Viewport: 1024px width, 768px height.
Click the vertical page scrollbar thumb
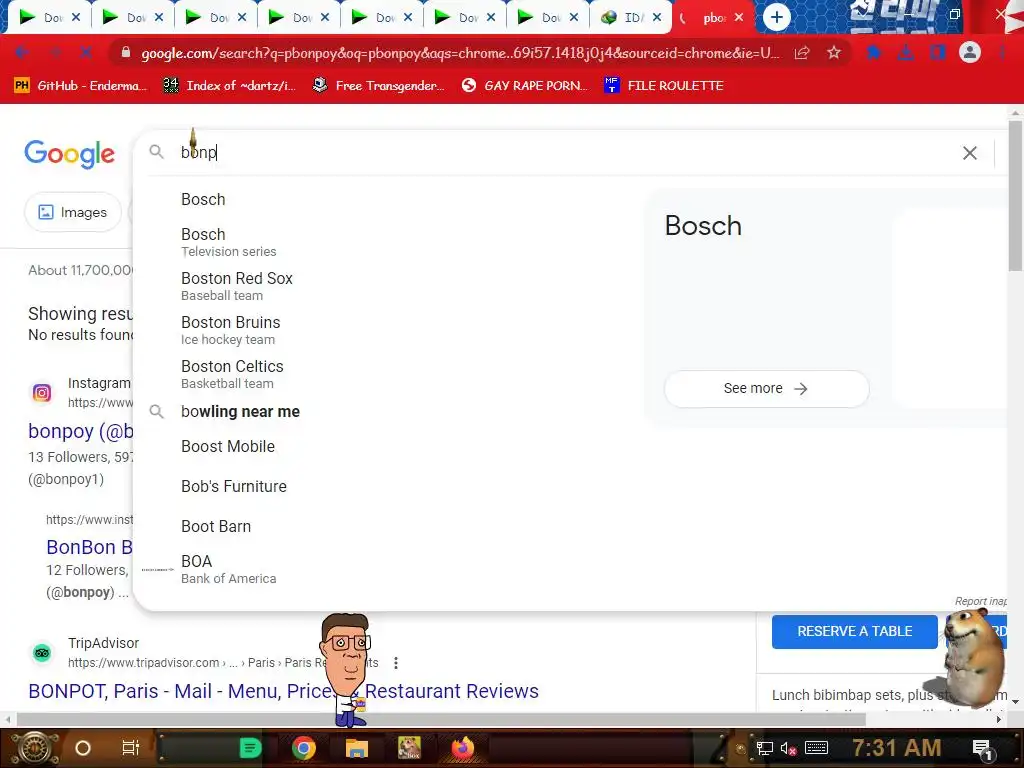click(1015, 196)
